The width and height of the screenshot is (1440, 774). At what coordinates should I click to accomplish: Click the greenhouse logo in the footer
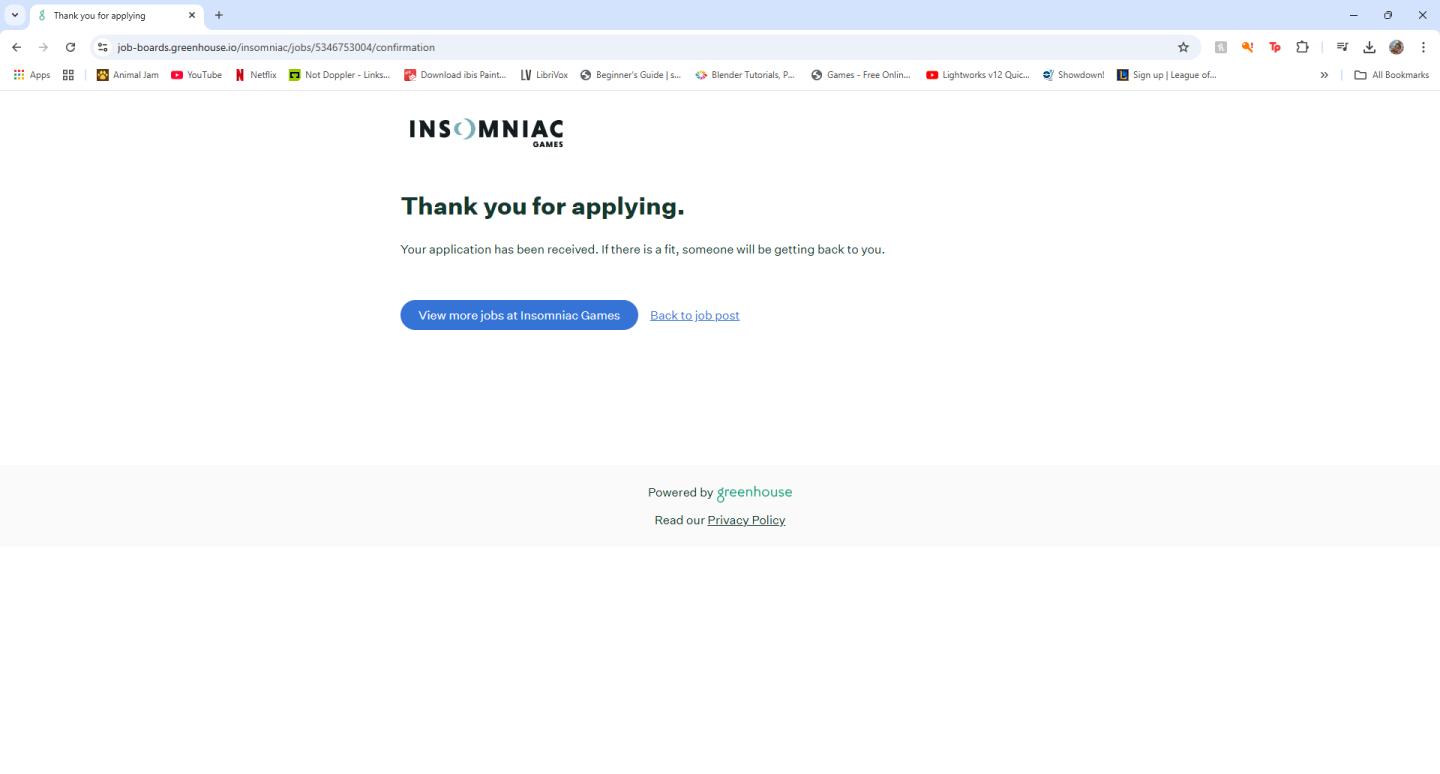(754, 492)
